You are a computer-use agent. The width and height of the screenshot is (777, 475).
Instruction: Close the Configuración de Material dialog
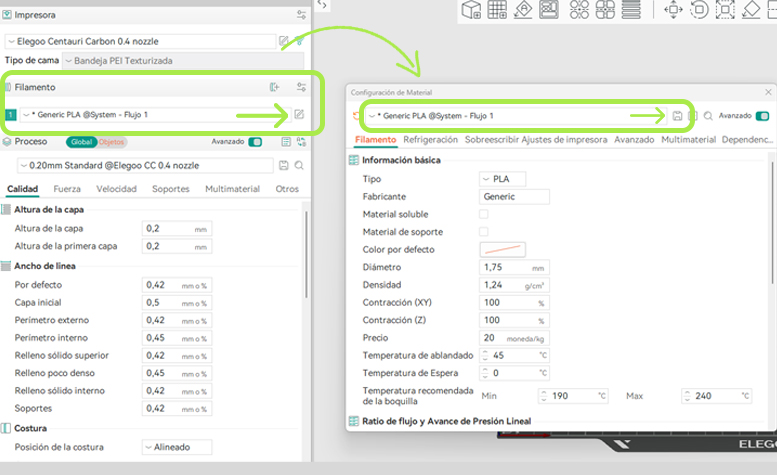(x=768, y=92)
